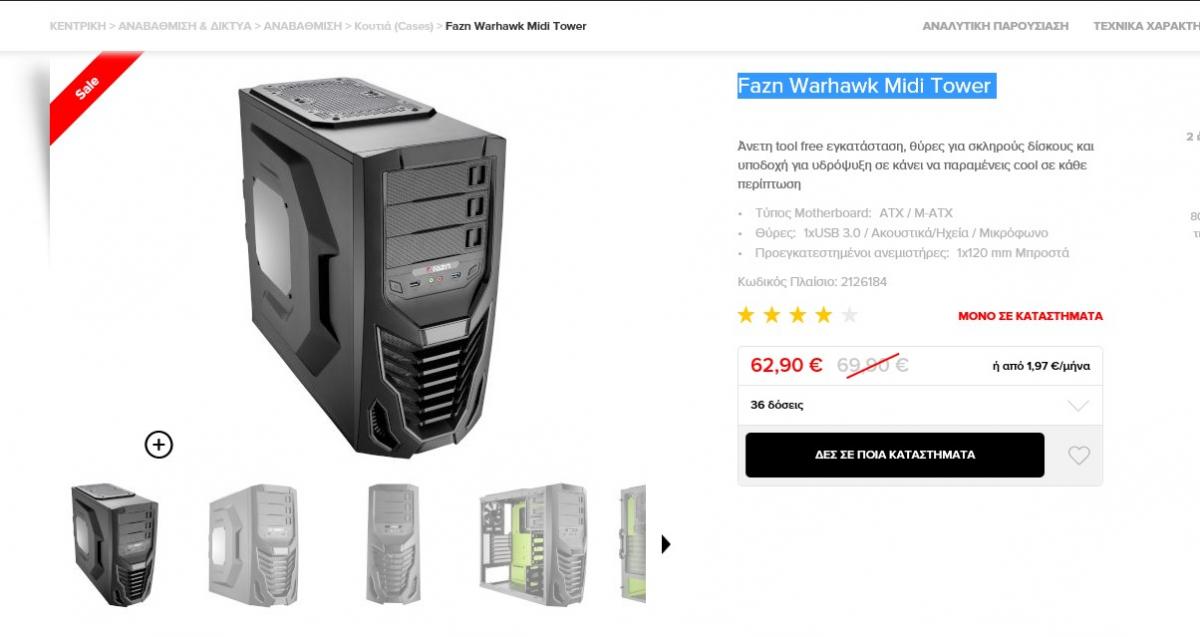
Task: Click the first yellow rating star
Action: [746, 316]
